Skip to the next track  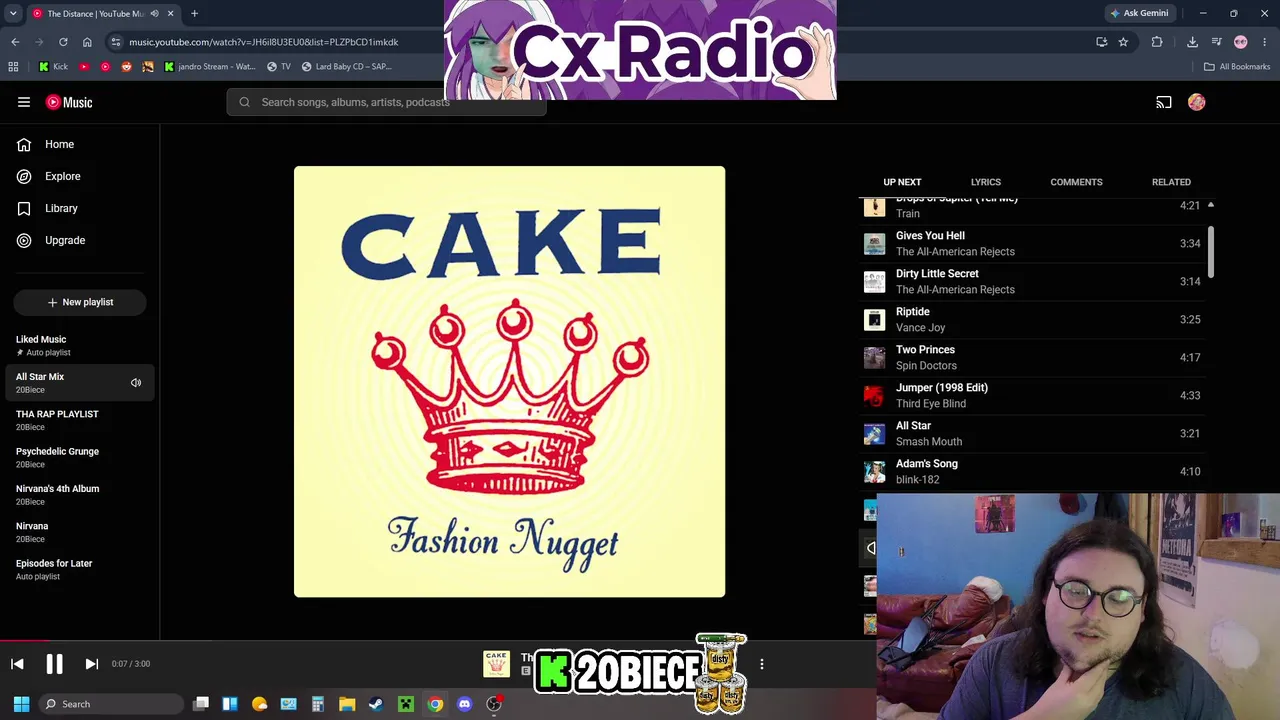click(x=91, y=664)
